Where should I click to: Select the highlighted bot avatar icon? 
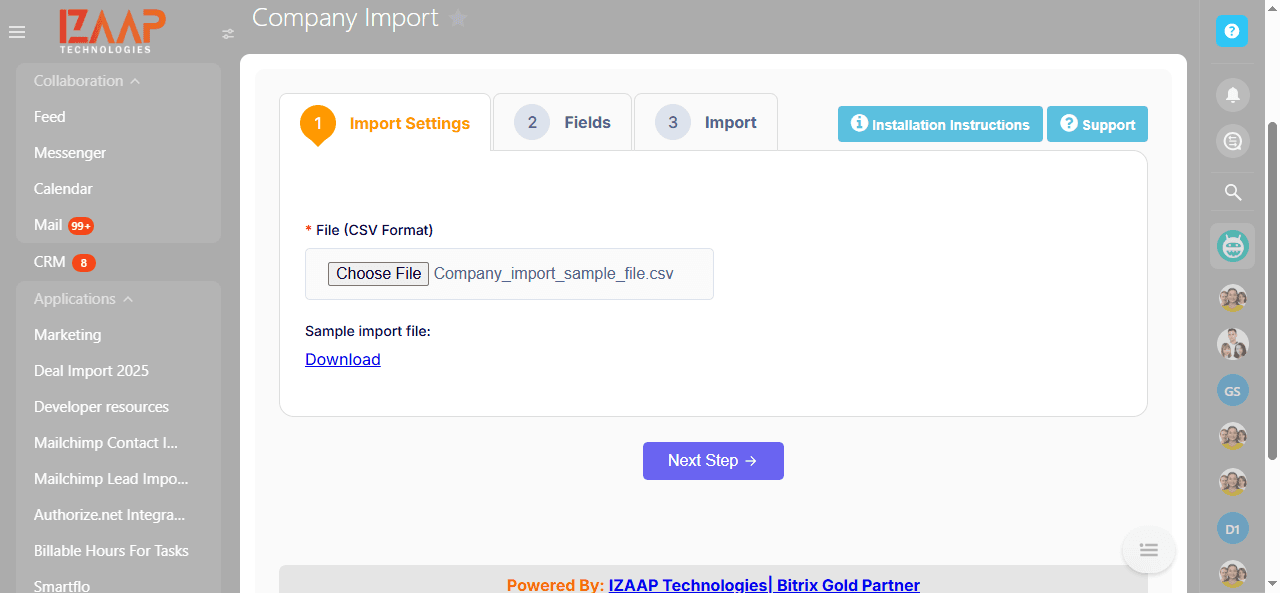(x=1232, y=245)
